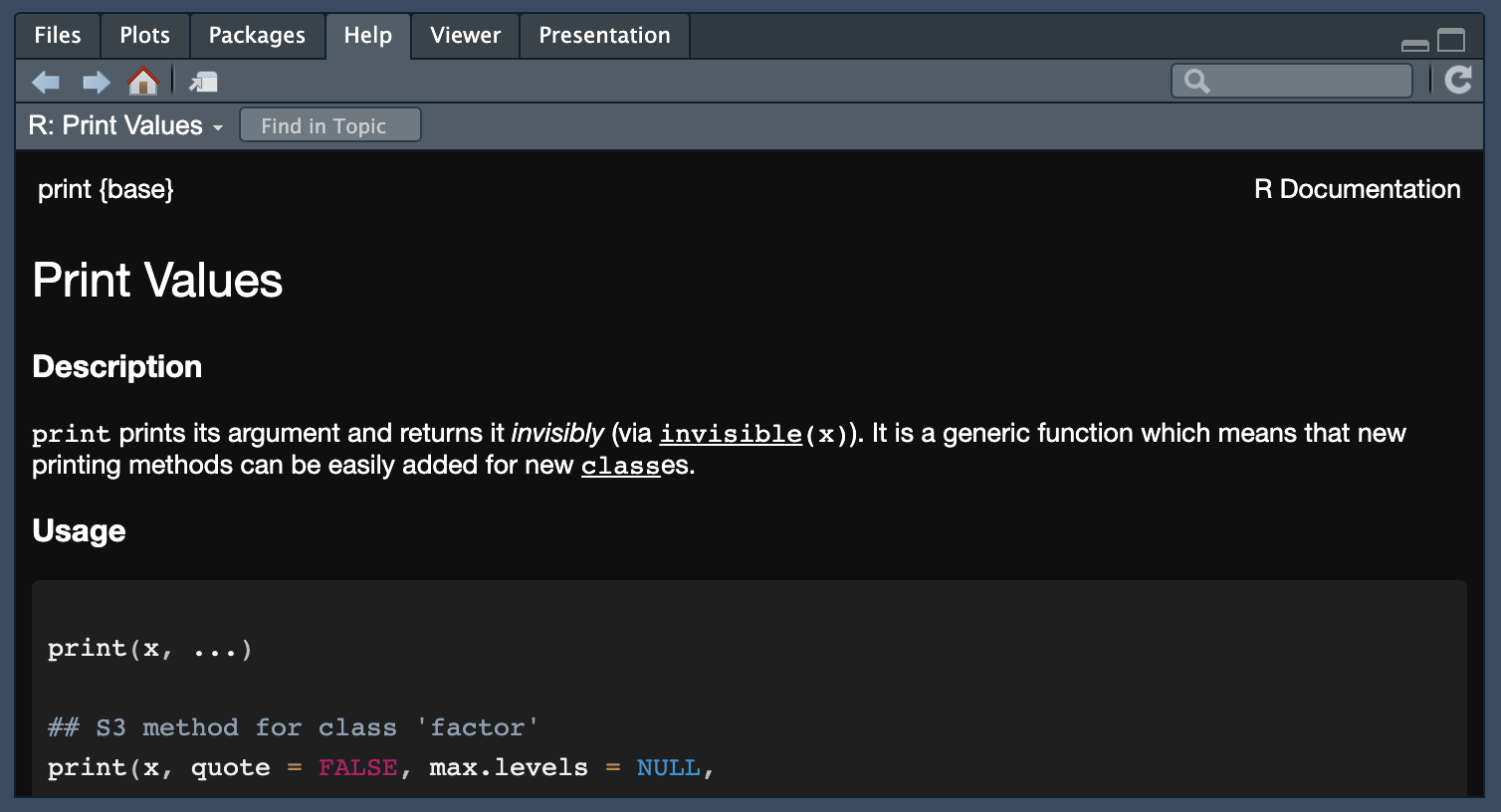Open the Plots tab
The width and height of the screenshot is (1501, 812).
click(144, 36)
